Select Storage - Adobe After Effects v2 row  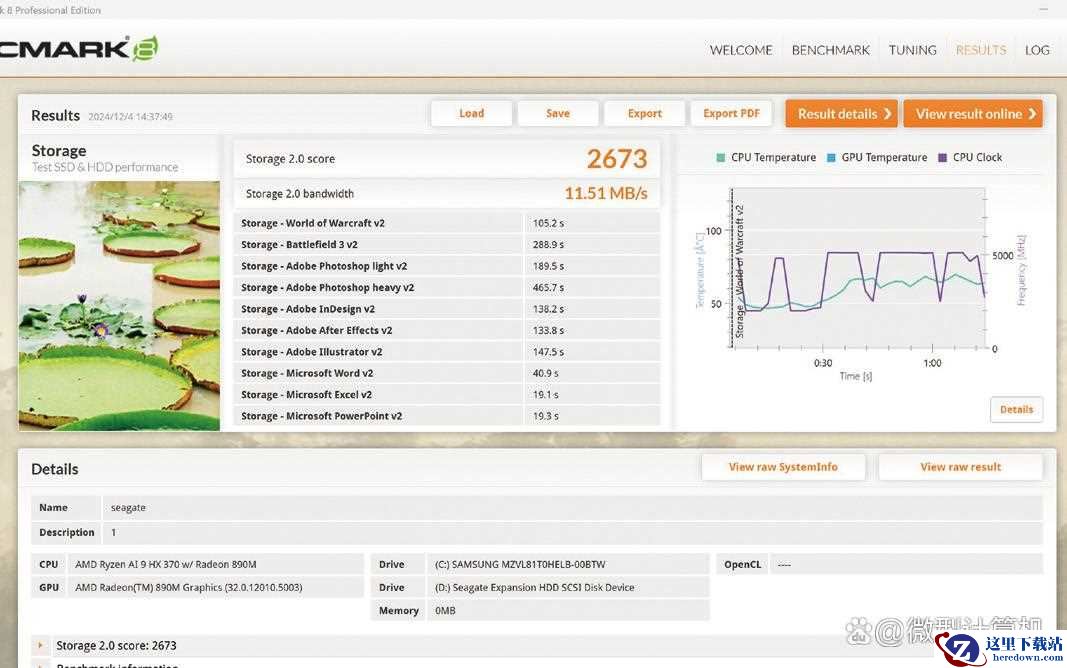pyautogui.click(x=446, y=330)
